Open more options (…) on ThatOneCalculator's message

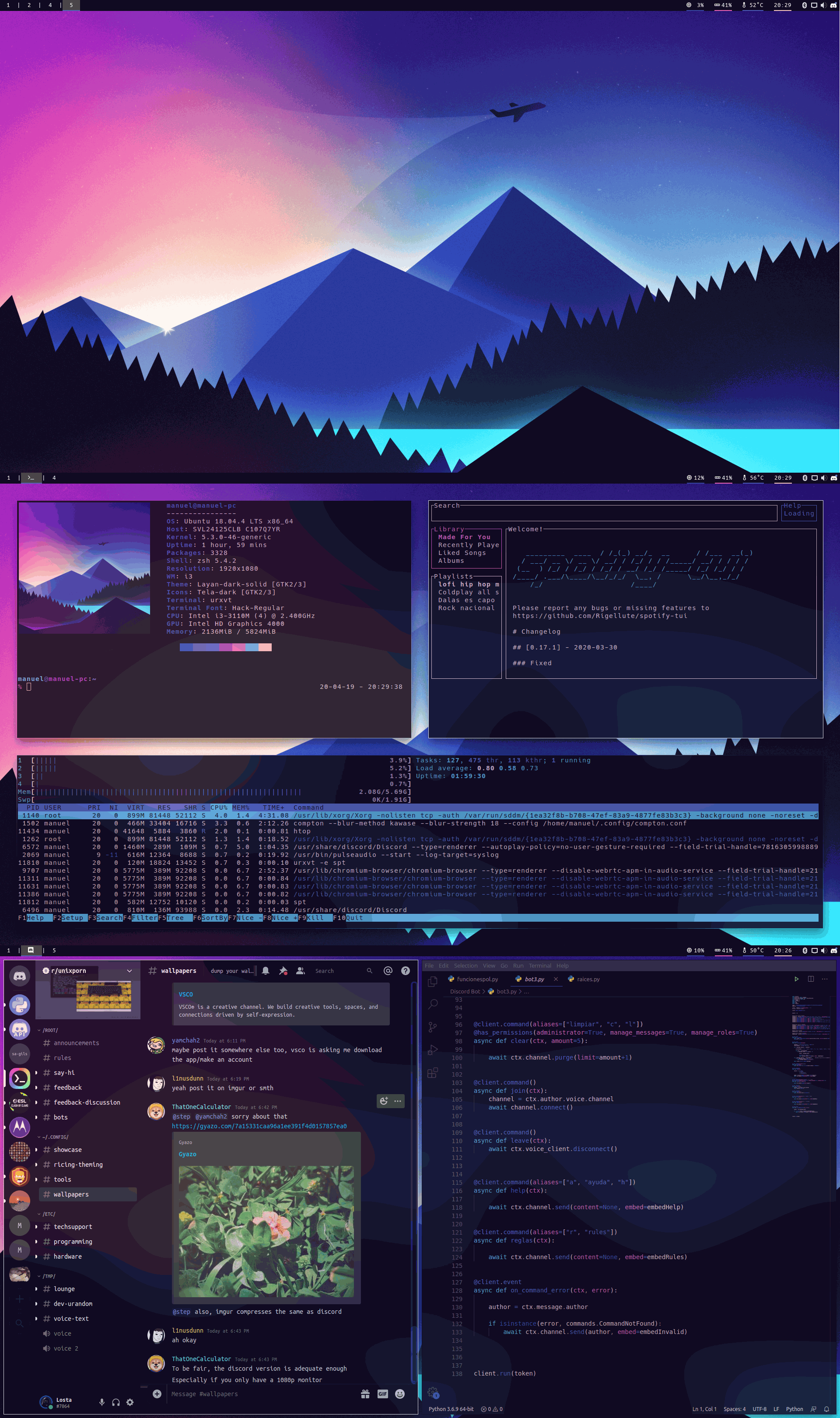tap(398, 1101)
